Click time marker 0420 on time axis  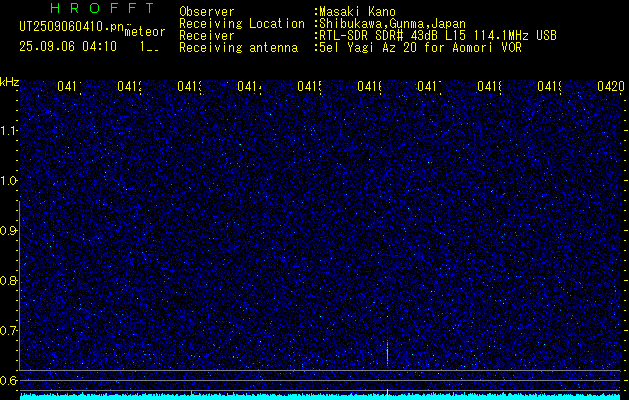(611, 86)
